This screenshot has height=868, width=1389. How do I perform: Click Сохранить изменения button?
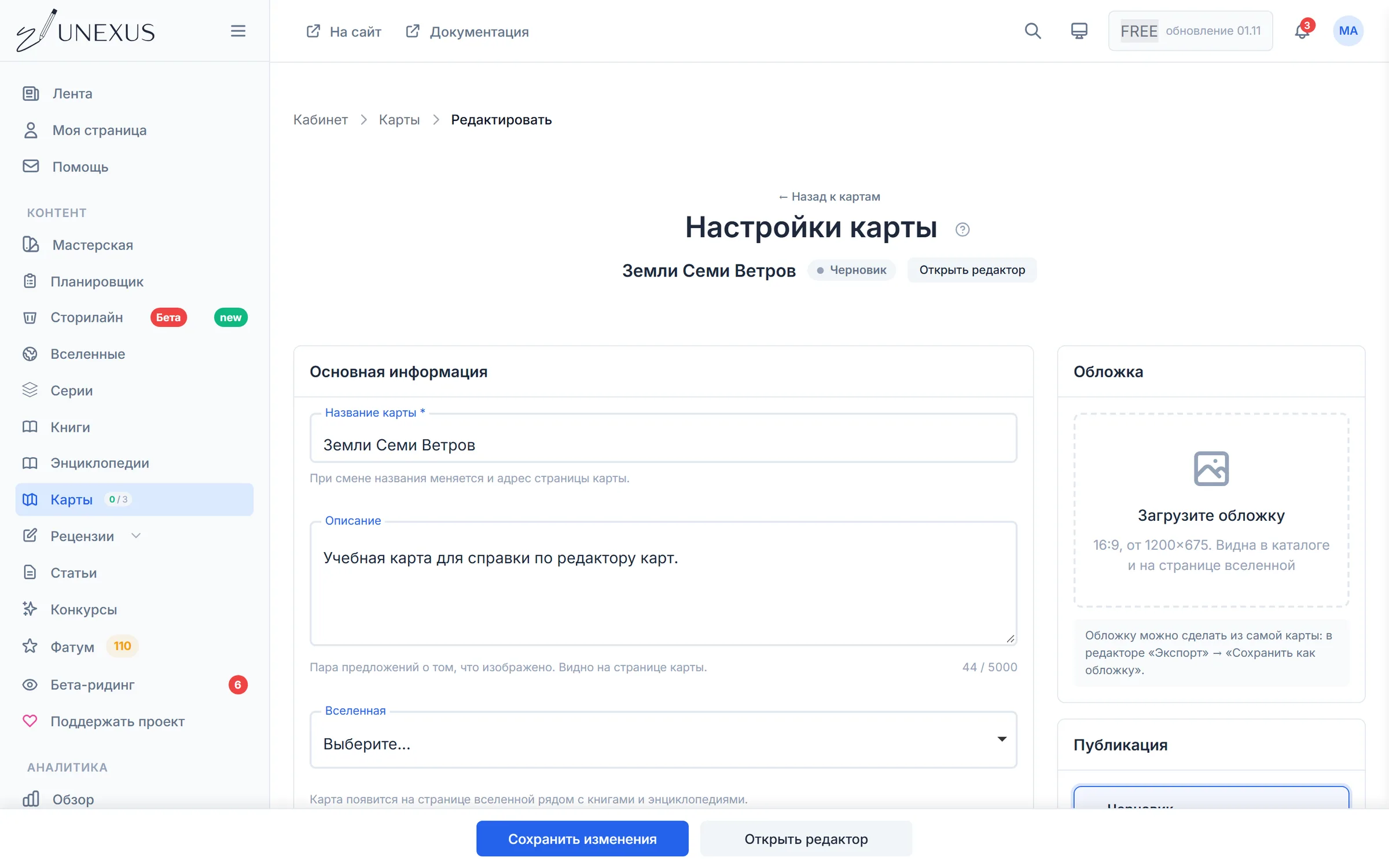[582, 838]
